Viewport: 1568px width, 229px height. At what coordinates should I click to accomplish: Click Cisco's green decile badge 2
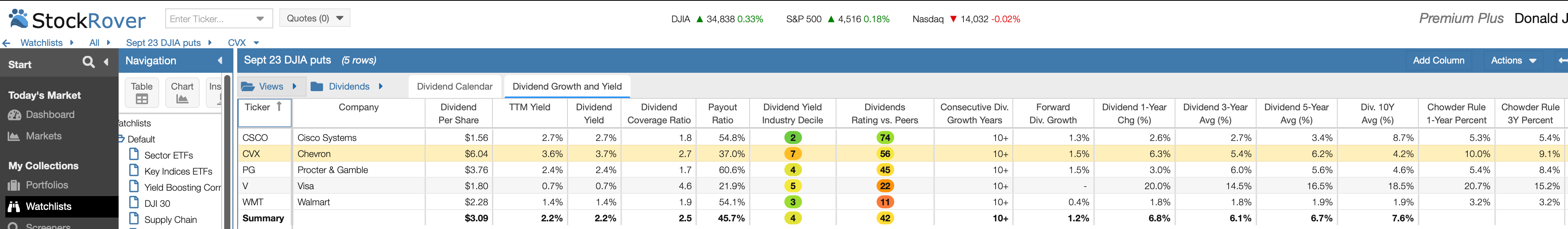pos(792,137)
